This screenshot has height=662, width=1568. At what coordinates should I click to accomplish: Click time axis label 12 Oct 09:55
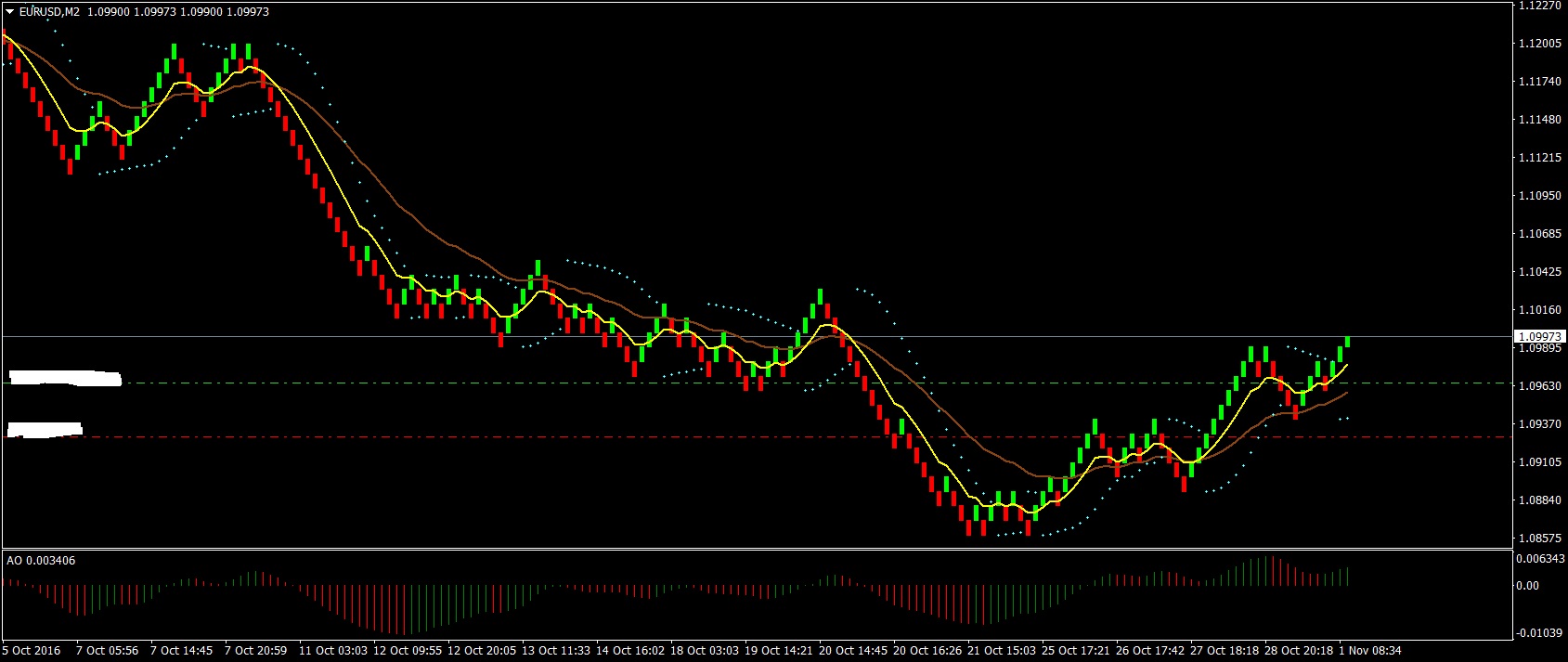click(x=407, y=651)
